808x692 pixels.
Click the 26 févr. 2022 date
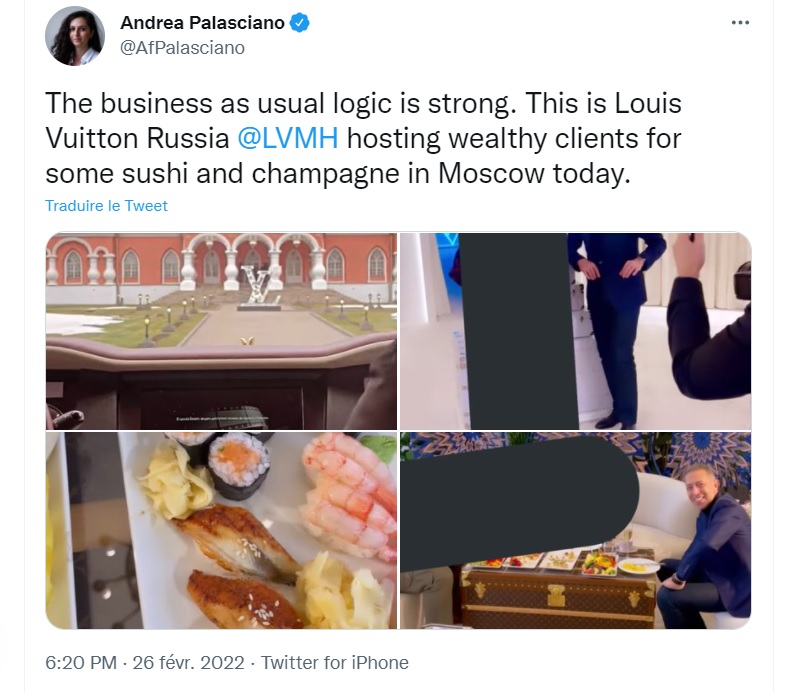(x=188, y=663)
